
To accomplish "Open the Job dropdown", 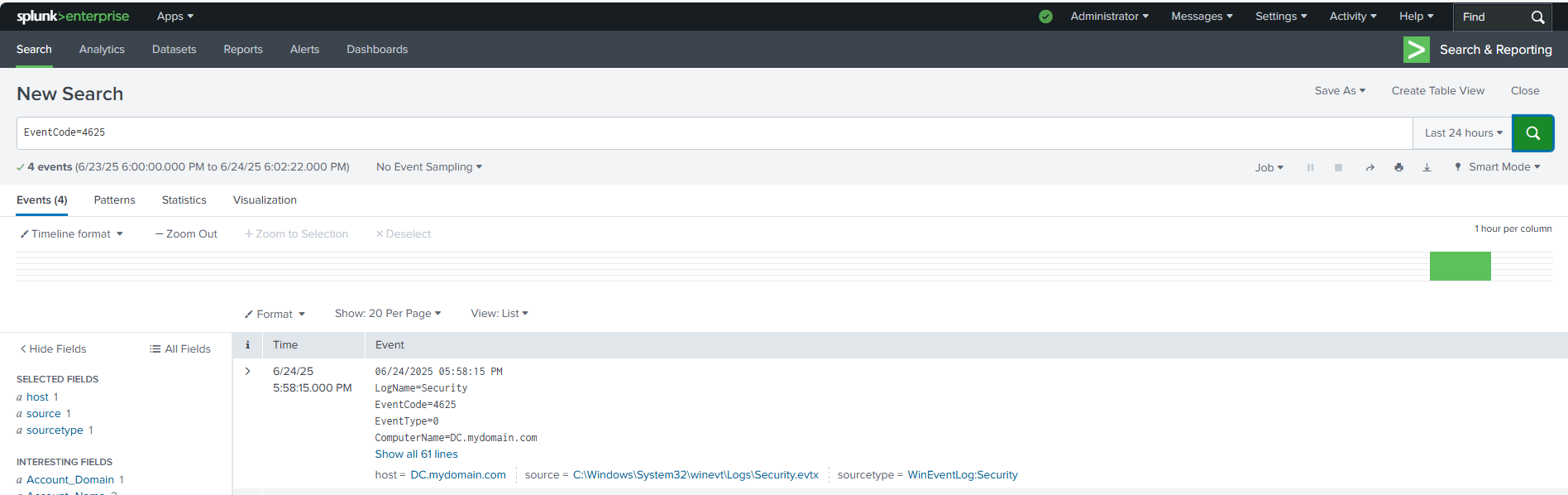I will [1269, 167].
